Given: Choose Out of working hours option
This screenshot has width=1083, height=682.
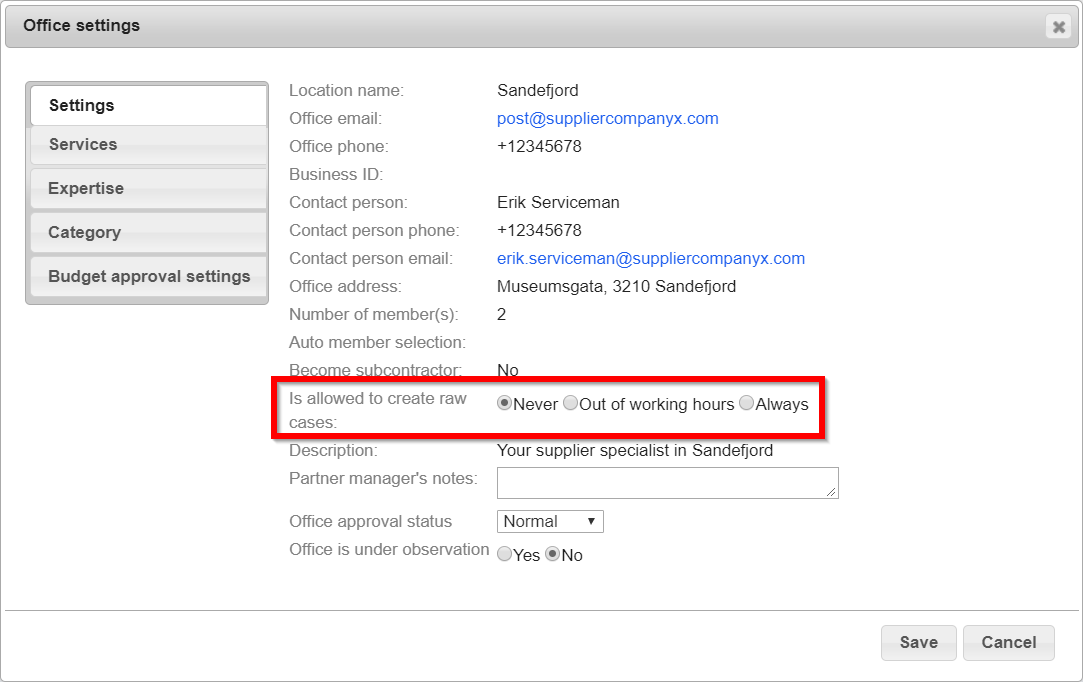Looking at the screenshot, I should point(571,404).
